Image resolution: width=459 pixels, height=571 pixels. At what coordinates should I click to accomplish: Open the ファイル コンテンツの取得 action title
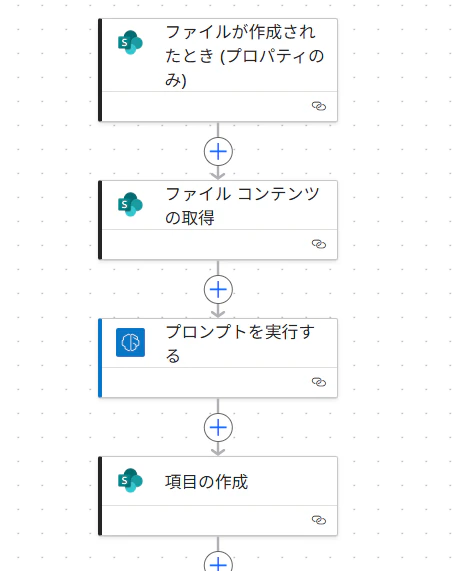pyautogui.click(x=242, y=206)
